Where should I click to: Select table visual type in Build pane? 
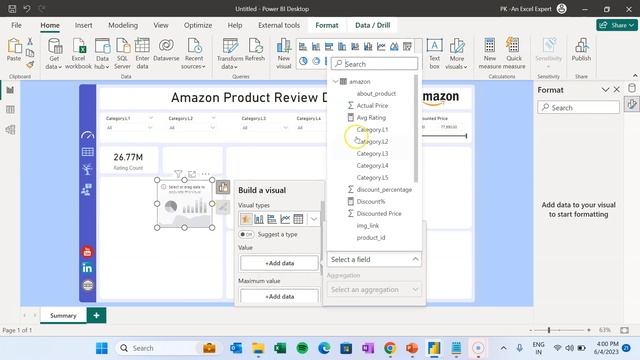298,219
